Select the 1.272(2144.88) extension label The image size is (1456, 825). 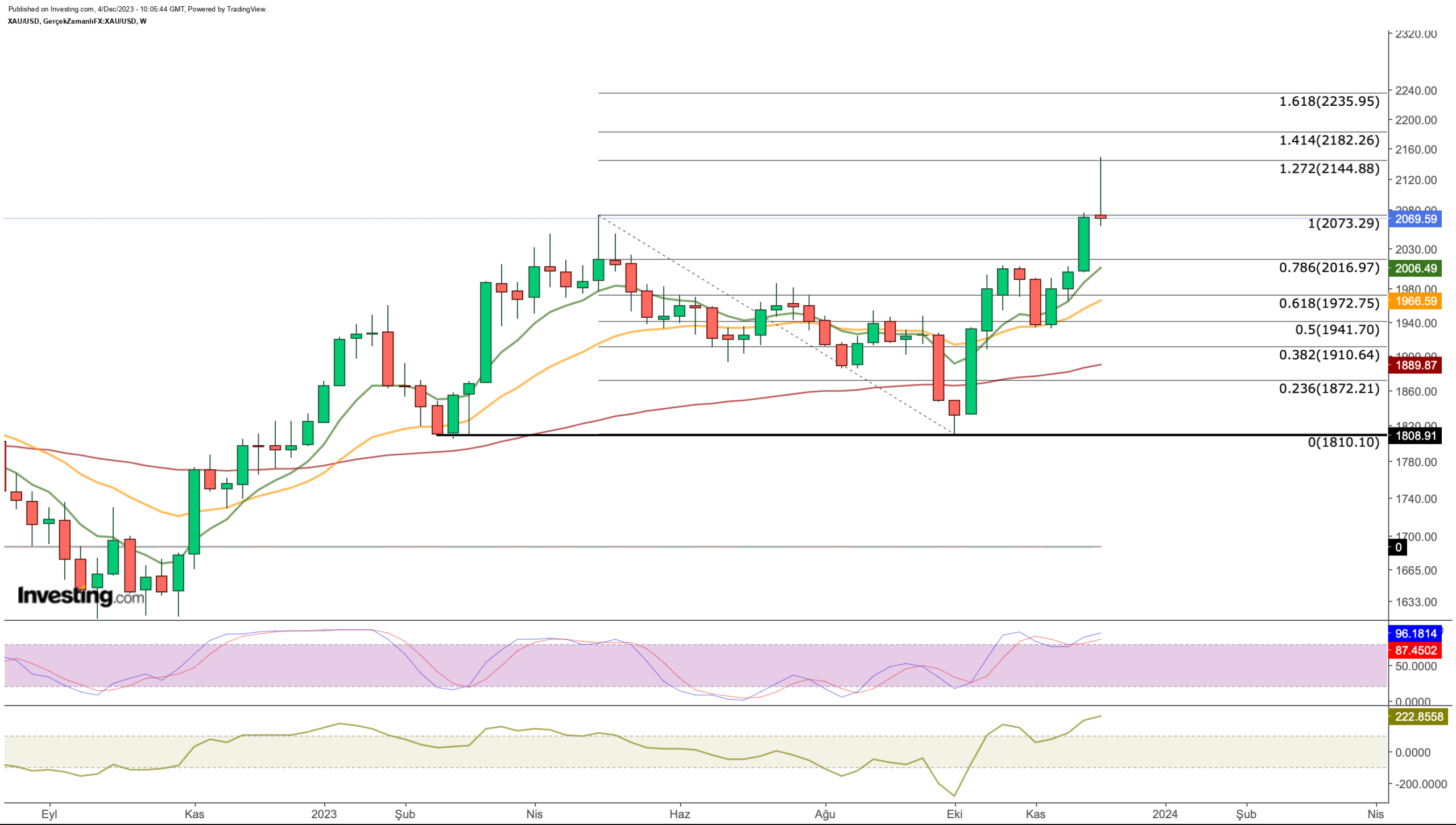[1329, 168]
